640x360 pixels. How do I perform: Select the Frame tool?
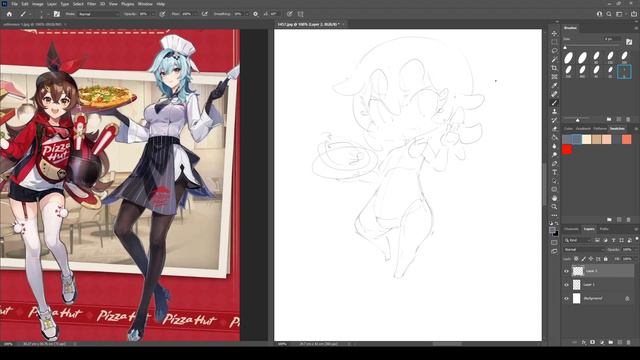click(554, 76)
